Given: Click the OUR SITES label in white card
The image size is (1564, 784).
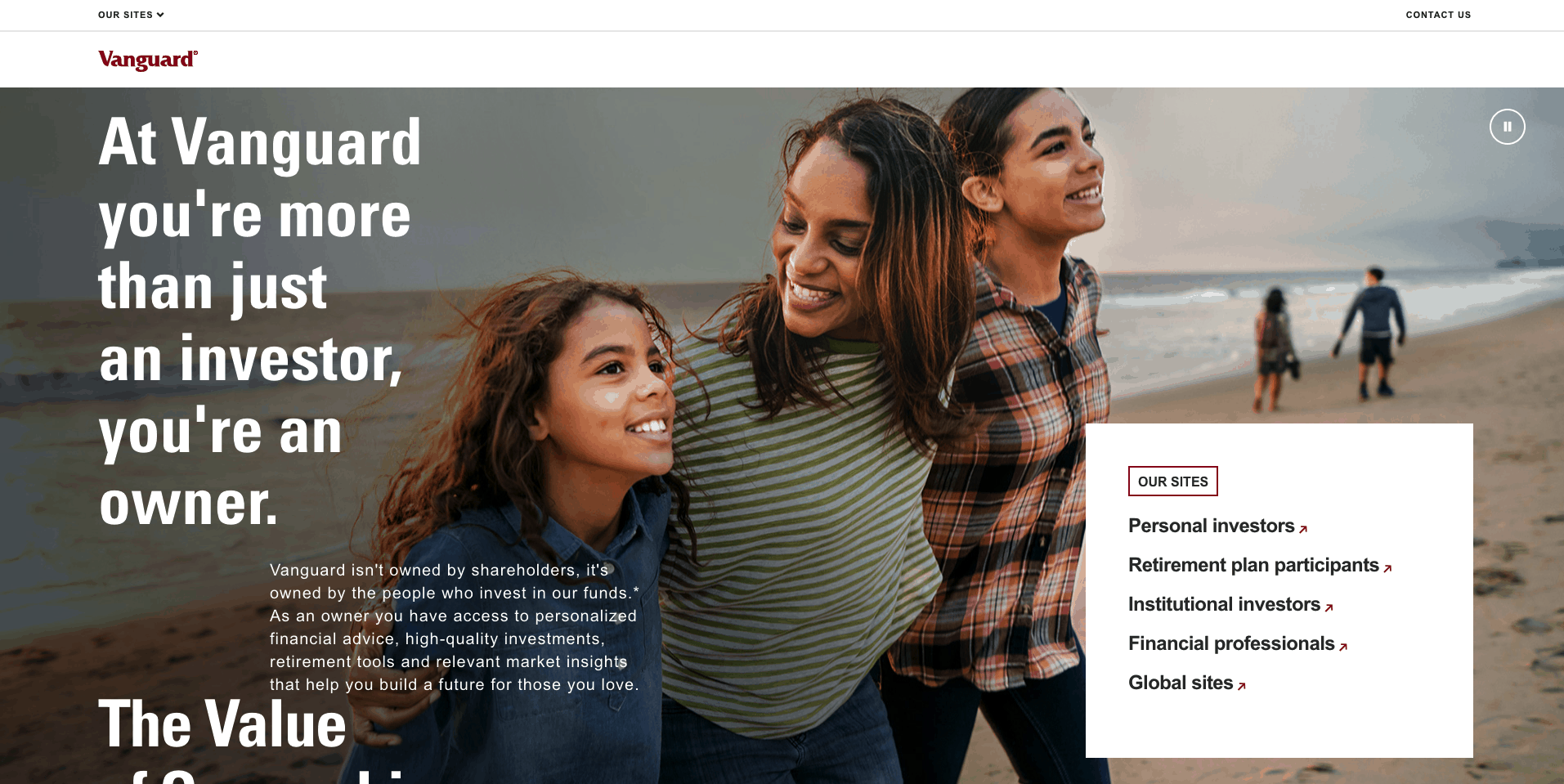Looking at the screenshot, I should tap(1172, 482).
